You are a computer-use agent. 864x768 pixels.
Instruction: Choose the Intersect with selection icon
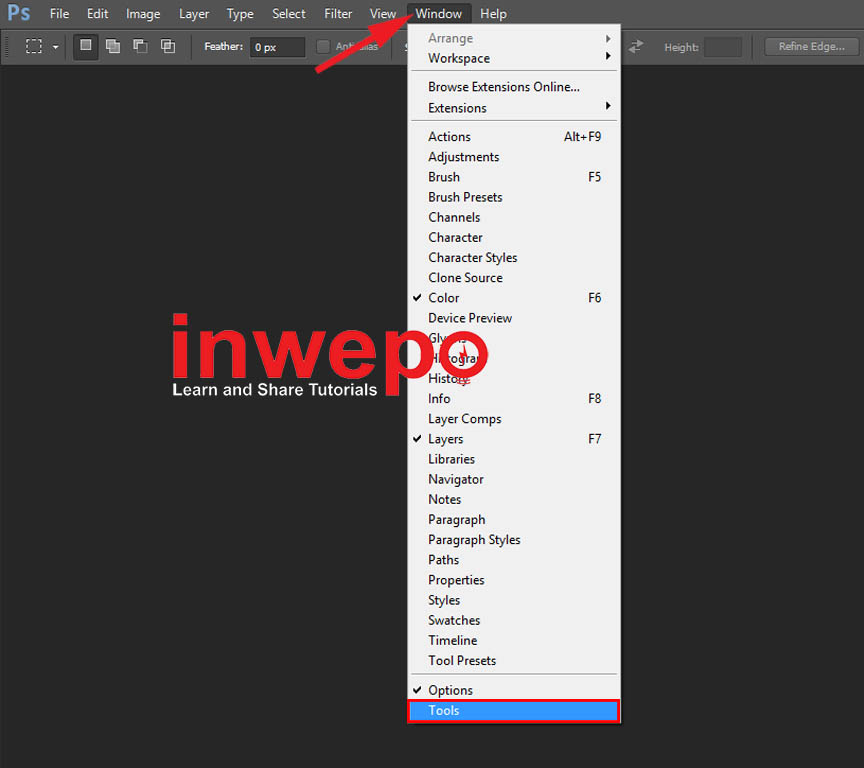(x=168, y=46)
